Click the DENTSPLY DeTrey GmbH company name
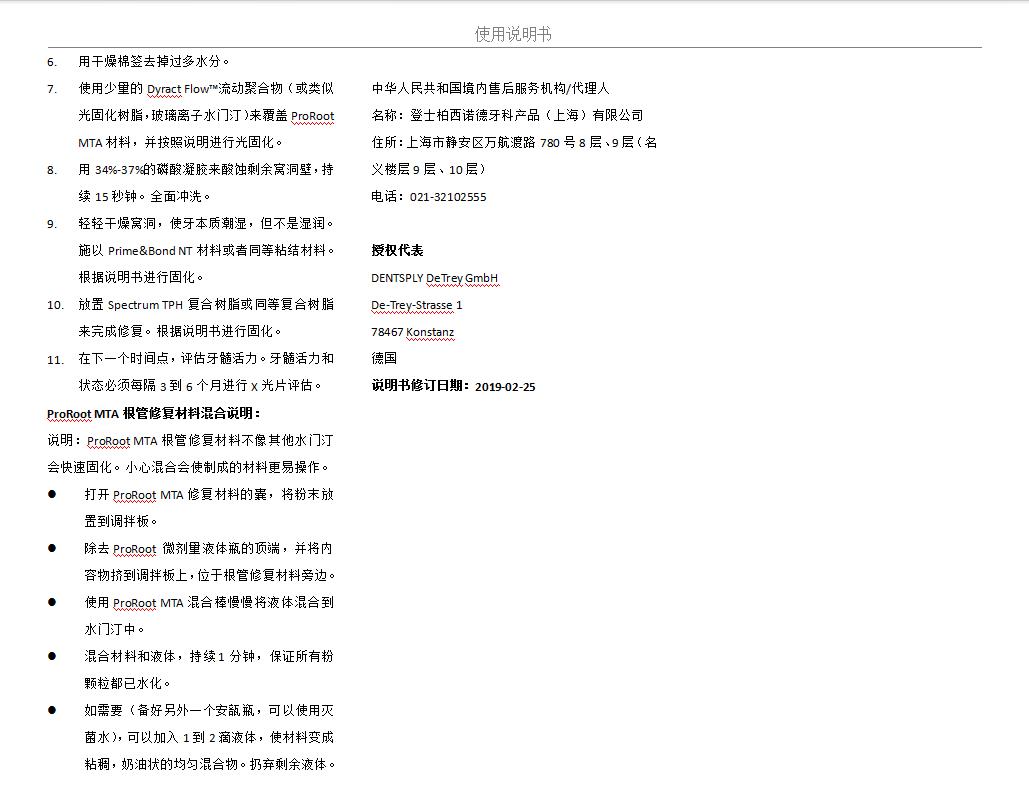This screenshot has height=785, width=1029. pyautogui.click(x=434, y=278)
